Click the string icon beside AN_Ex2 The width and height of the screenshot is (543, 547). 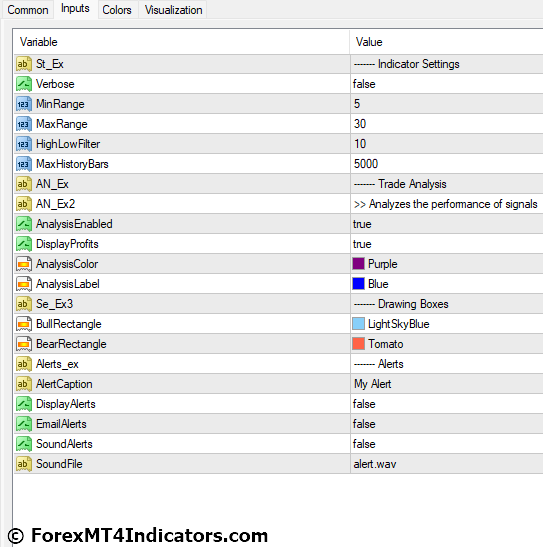click(x=23, y=204)
